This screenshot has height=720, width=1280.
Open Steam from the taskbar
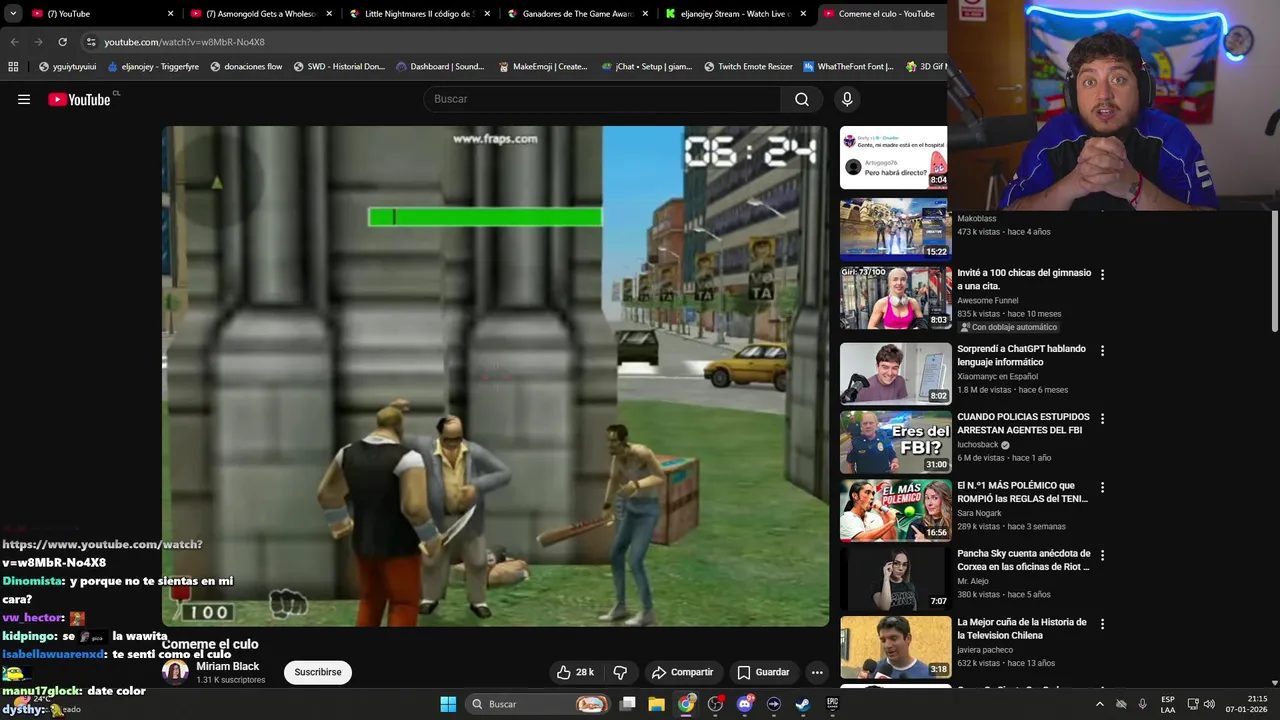coord(802,704)
